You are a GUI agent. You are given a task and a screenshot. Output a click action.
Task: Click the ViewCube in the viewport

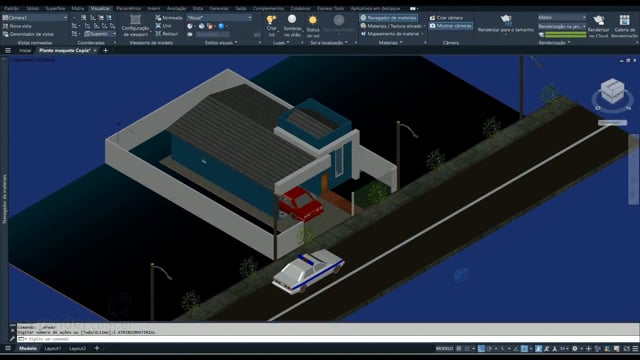[x=612, y=91]
